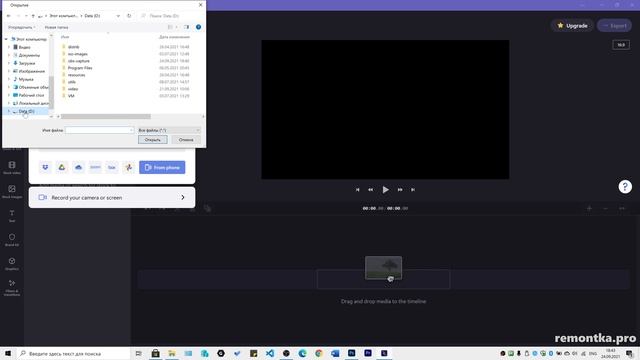
Task: Select Music (Музыка) in the tree
Action: [26, 79]
